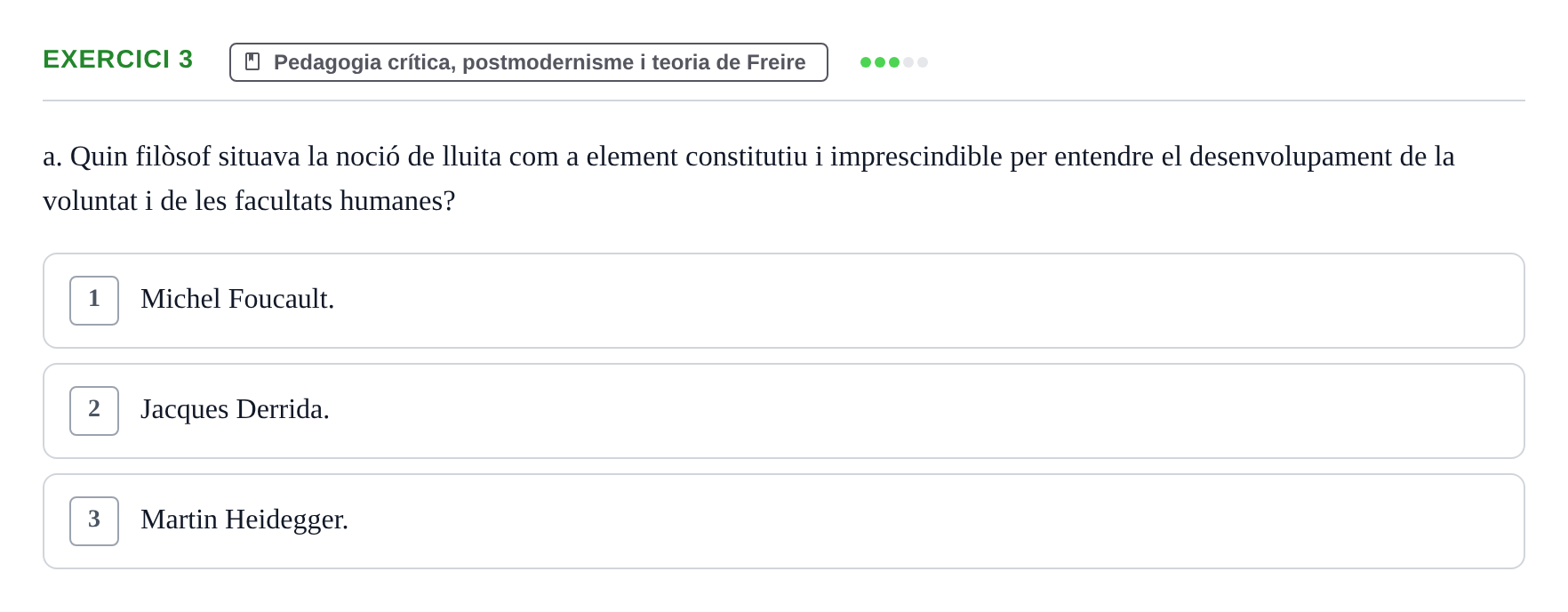The width and height of the screenshot is (1568, 612).
Task: Click the empty area of the Foucault option card
Action: click(x=924, y=301)
